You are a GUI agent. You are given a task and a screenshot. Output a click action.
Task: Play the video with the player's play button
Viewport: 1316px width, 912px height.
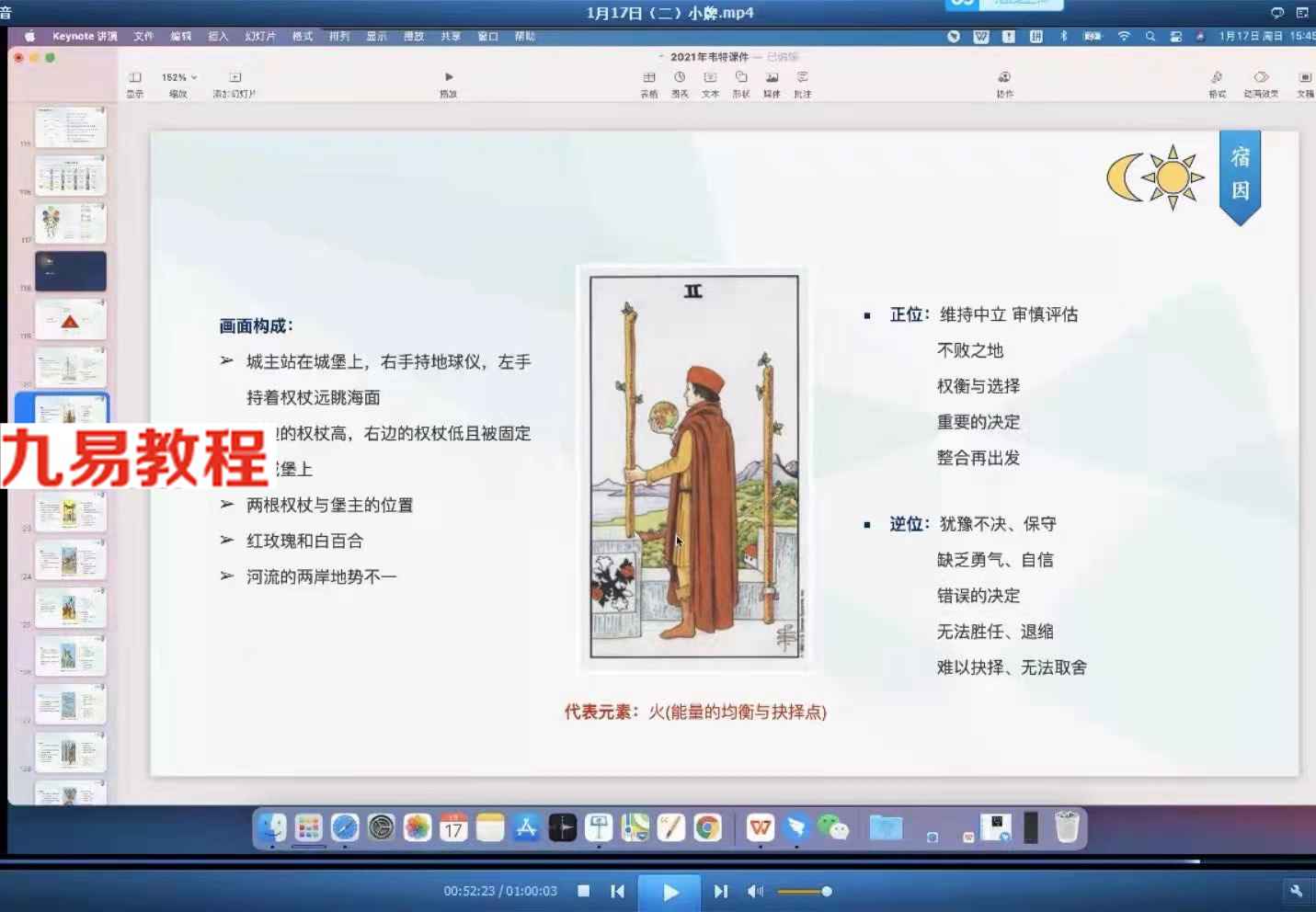670,892
